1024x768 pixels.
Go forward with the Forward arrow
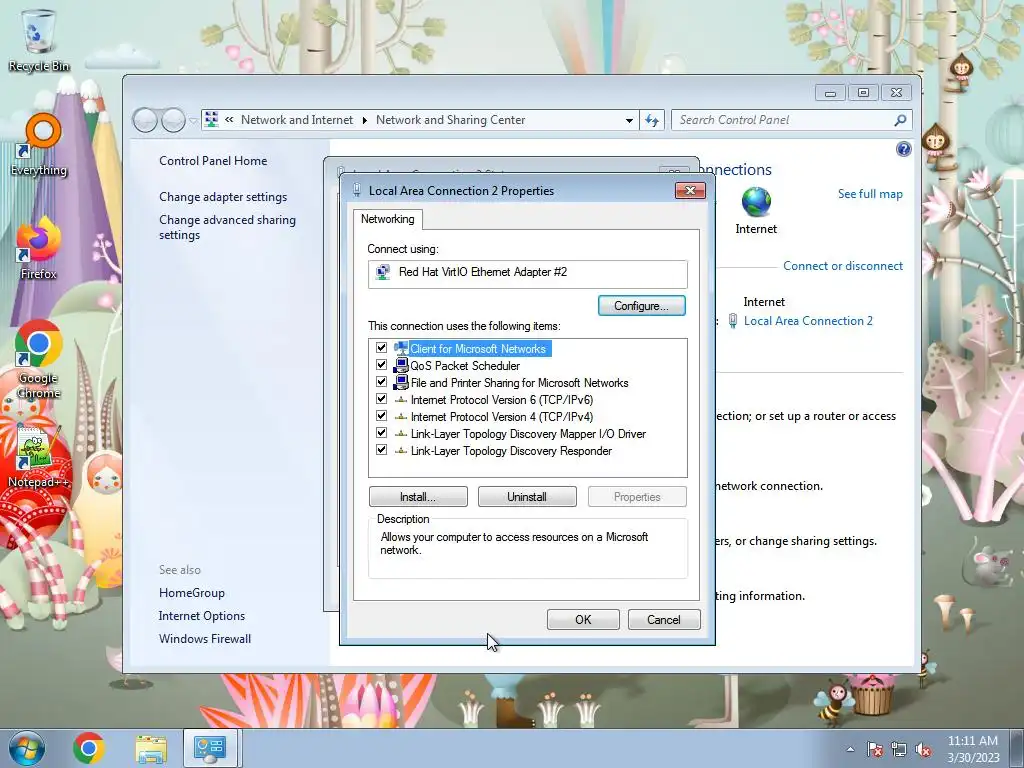click(173, 120)
